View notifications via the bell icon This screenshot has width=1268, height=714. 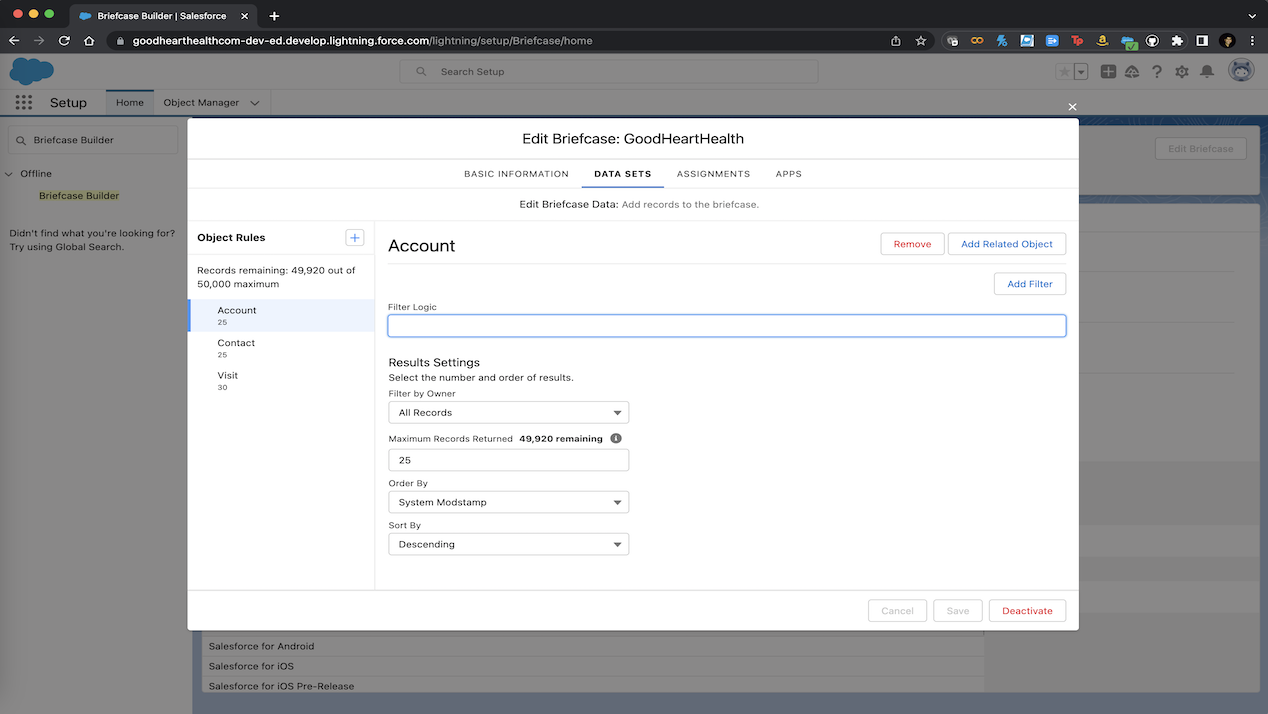pyautogui.click(x=1207, y=71)
